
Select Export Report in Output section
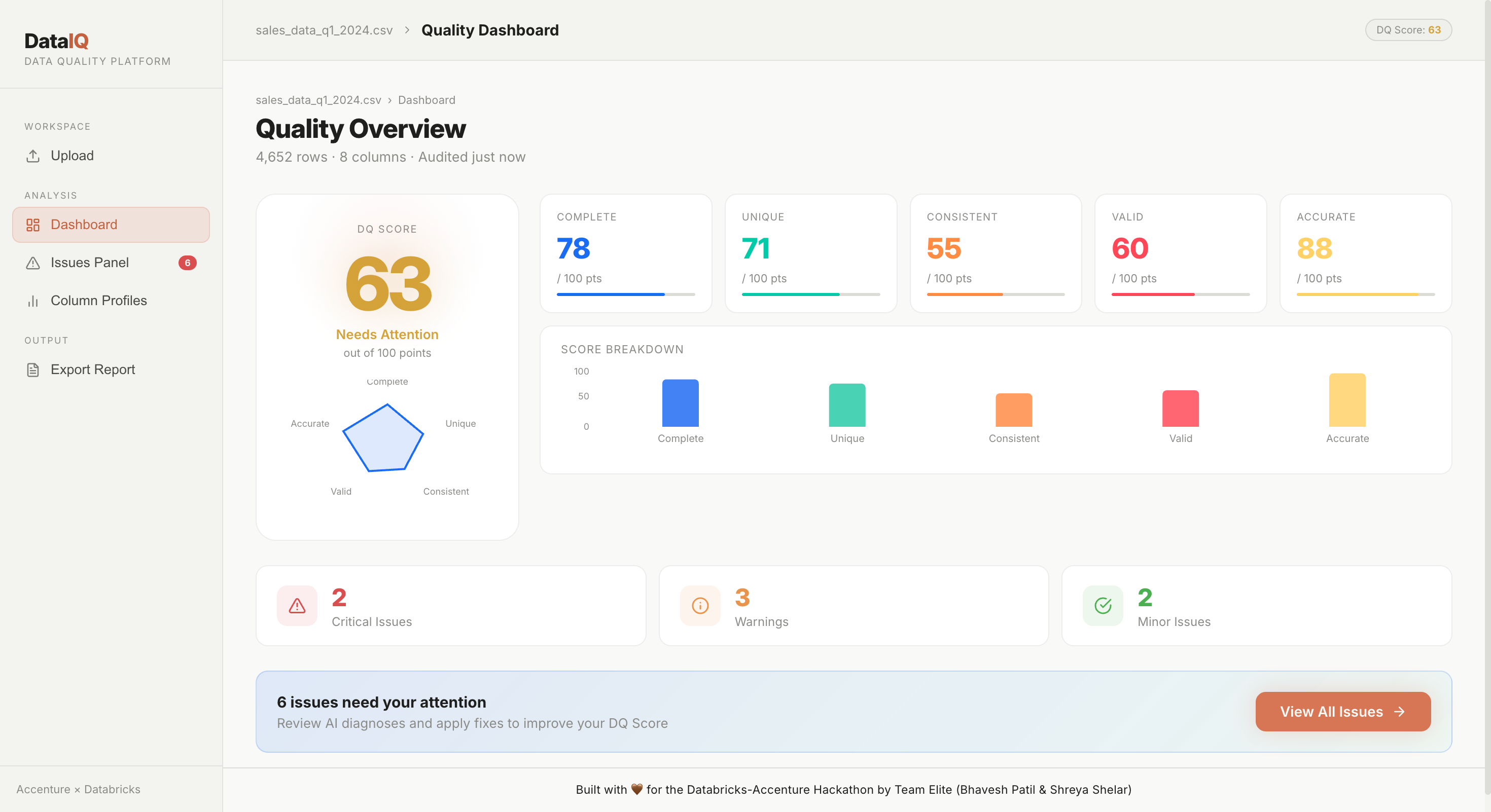(x=93, y=370)
